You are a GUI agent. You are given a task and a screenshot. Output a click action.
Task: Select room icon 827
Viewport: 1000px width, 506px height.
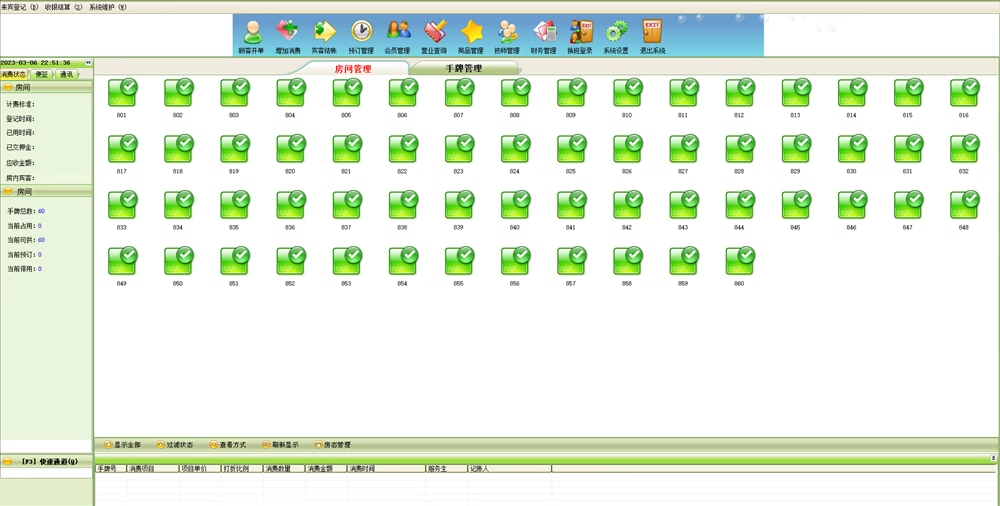684,149
